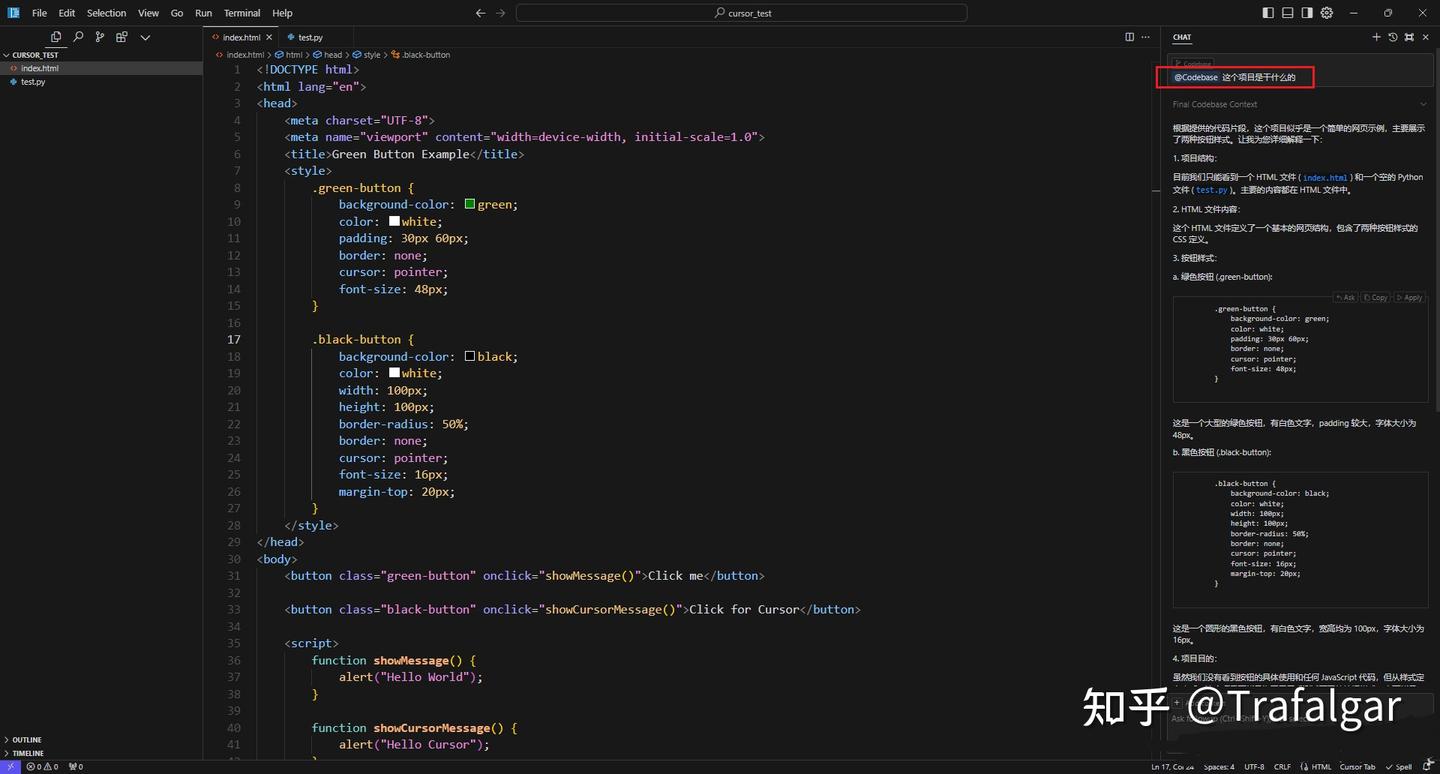The height and width of the screenshot is (774, 1440).
Task: Toggle the primary left sidebar layout button
Action: [1268, 13]
